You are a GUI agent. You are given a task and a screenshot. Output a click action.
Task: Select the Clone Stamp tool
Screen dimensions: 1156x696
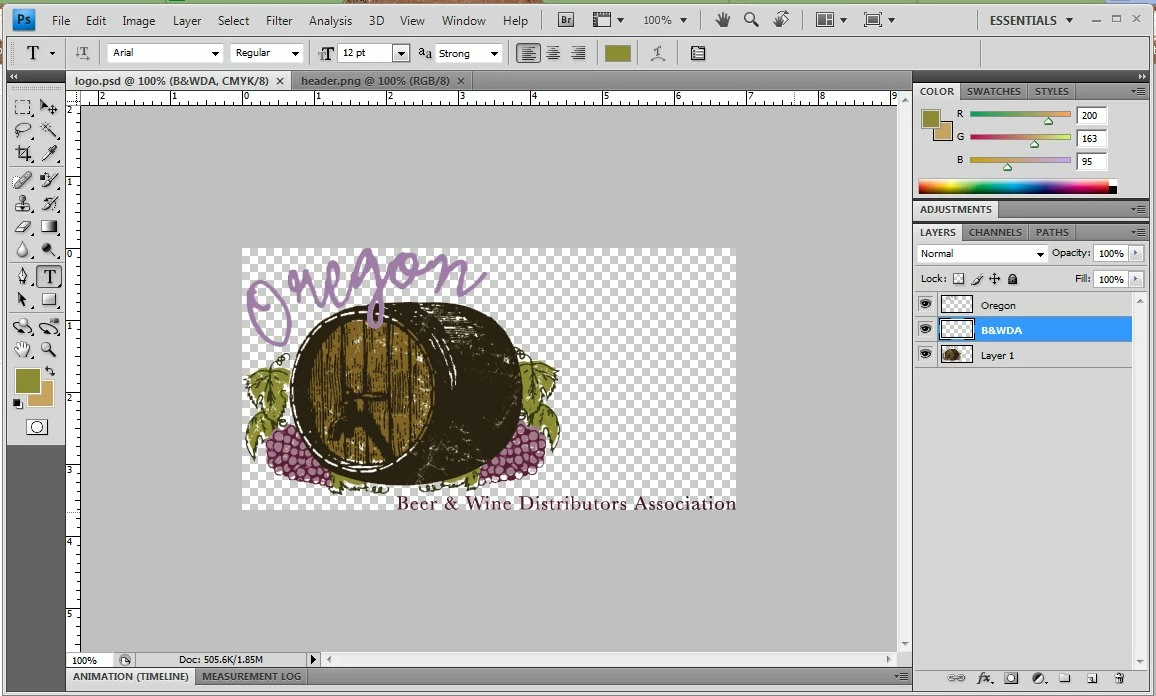23,203
